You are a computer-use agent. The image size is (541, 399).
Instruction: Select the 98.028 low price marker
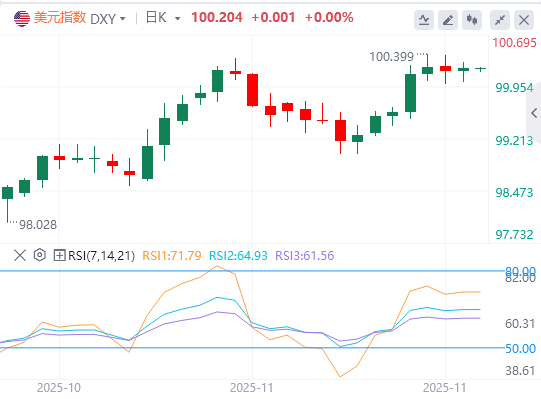point(38,225)
